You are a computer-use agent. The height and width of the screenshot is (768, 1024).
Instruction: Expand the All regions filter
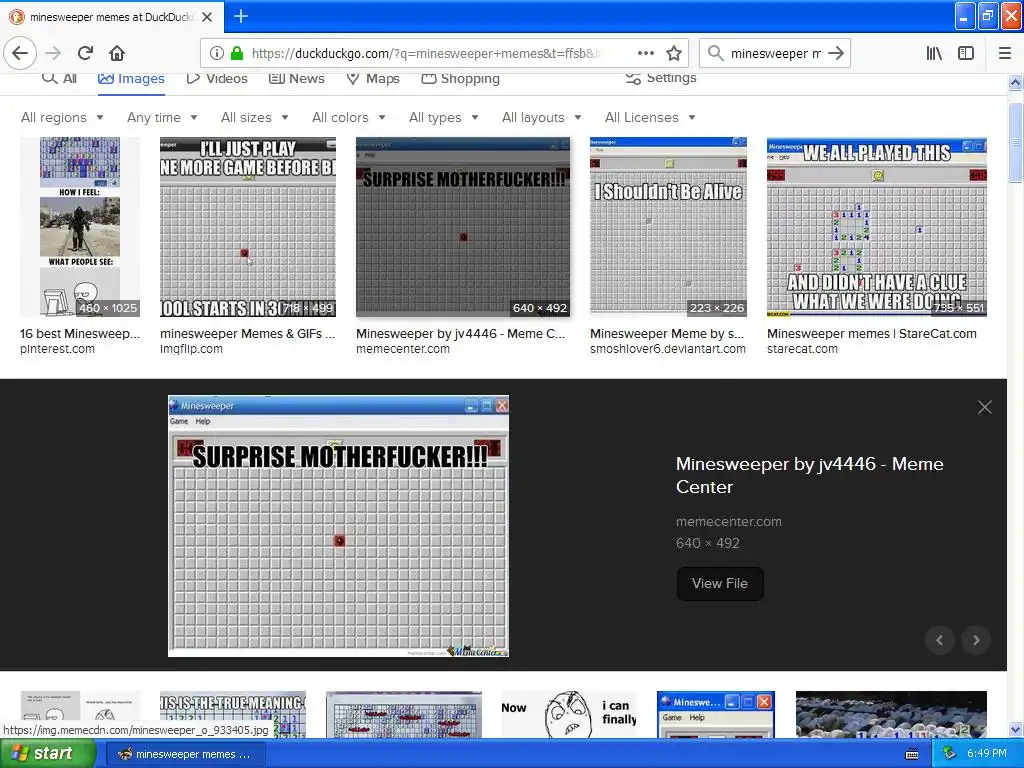tap(62, 118)
